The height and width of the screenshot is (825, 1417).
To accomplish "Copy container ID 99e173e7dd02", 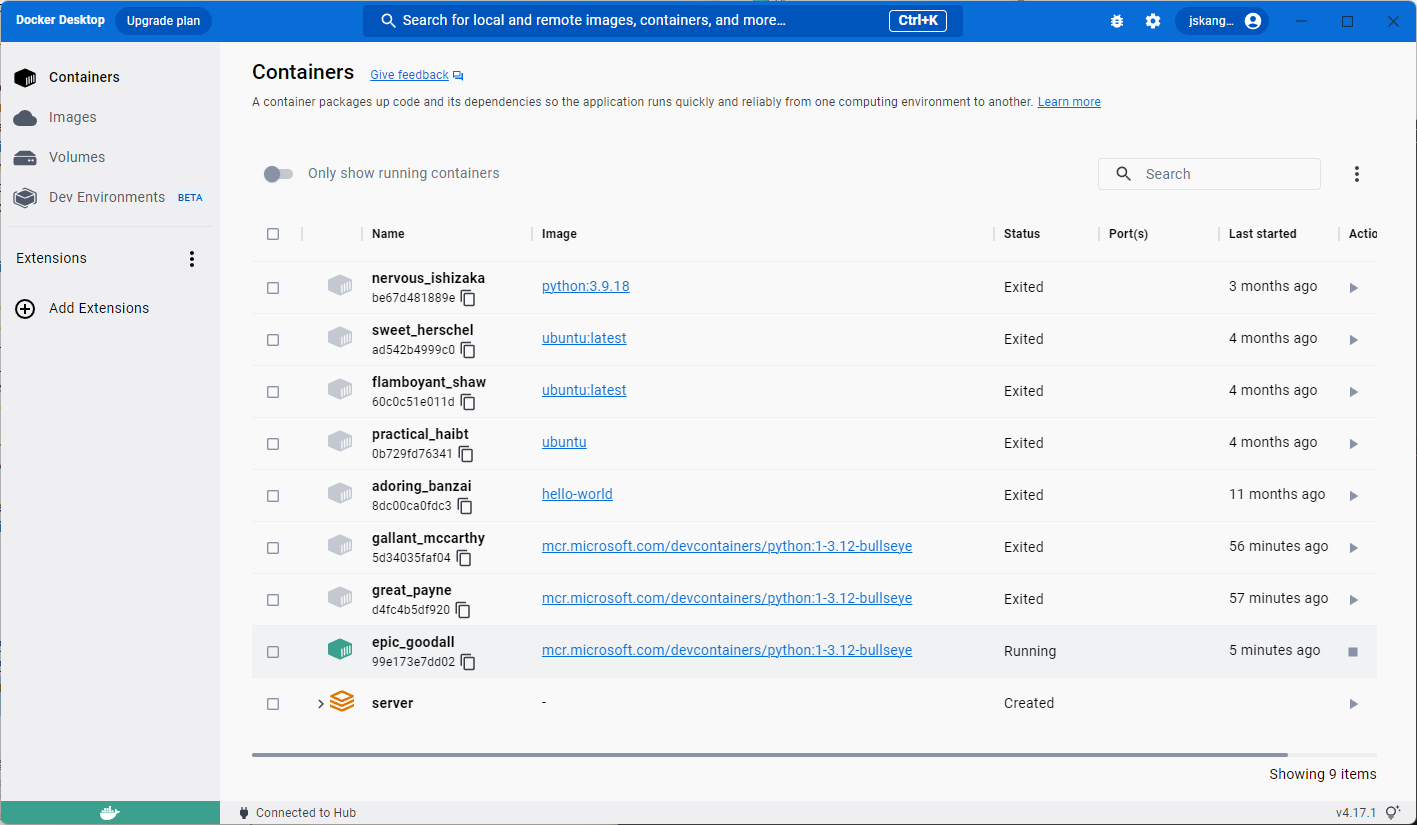I will click(x=468, y=662).
